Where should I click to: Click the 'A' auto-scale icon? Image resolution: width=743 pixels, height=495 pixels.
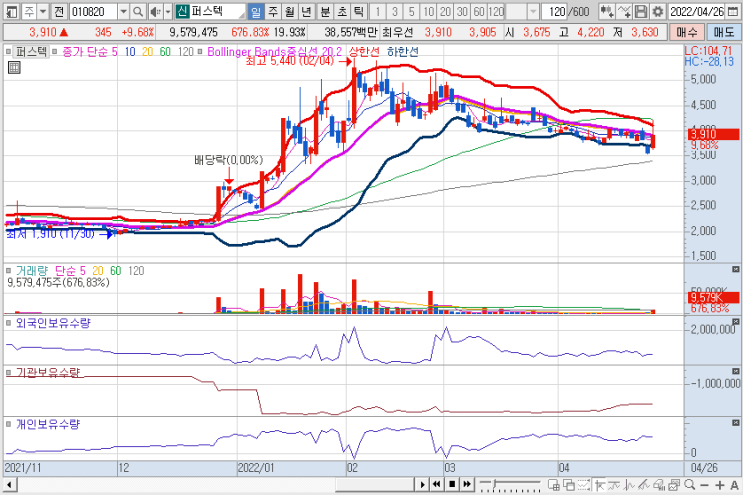734,485
